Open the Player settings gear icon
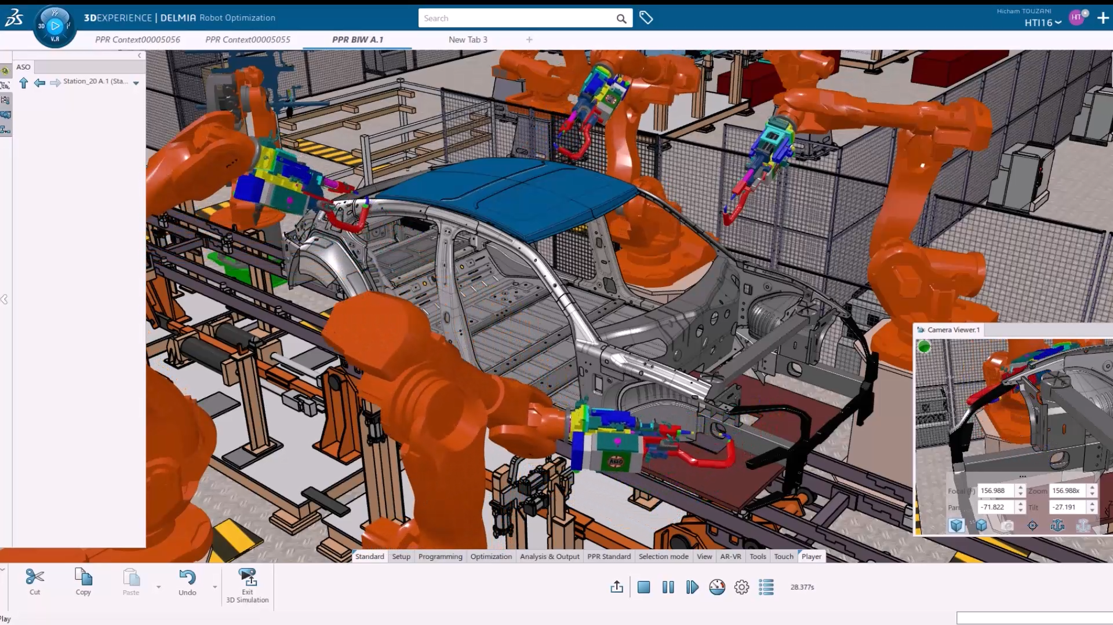The image size is (1113, 625). 740,587
